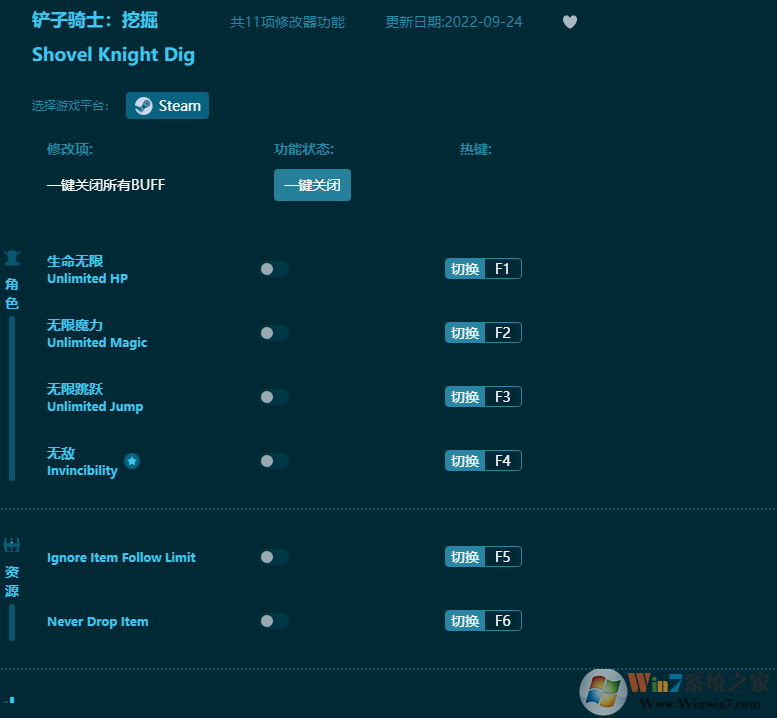Viewport: 777px width, 718px height.
Task: Click the Steam platform button
Action: pos(167,106)
